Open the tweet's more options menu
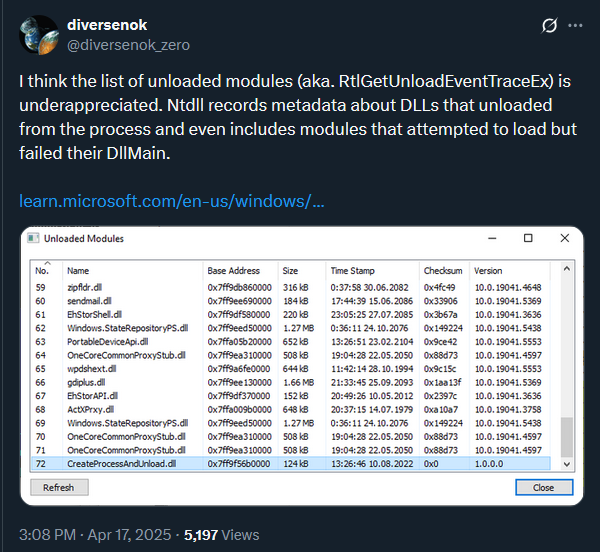The width and height of the screenshot is (600, 552). 575,25
